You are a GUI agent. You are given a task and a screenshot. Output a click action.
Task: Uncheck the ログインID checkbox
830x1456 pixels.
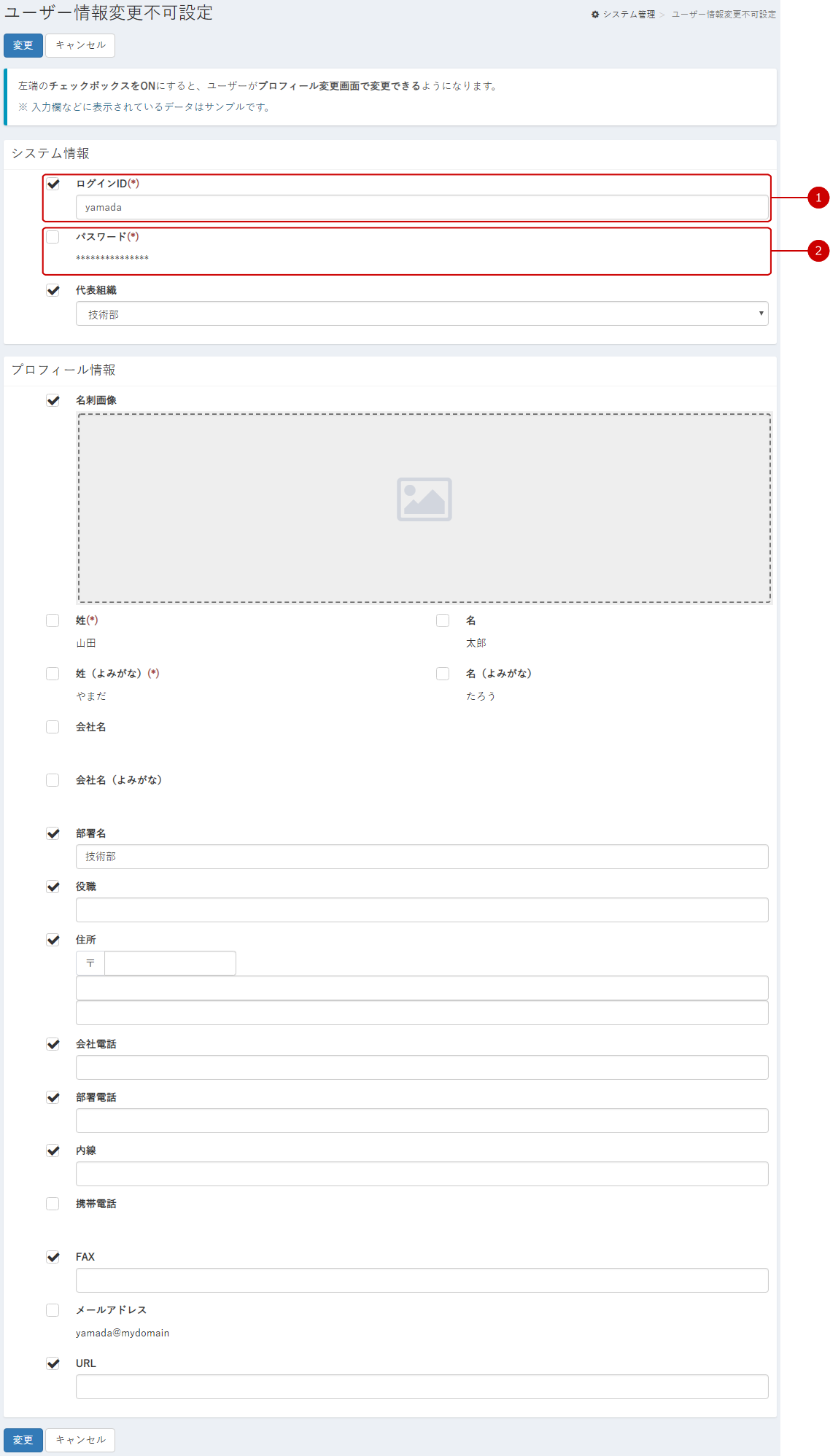[x=53, y=184]
